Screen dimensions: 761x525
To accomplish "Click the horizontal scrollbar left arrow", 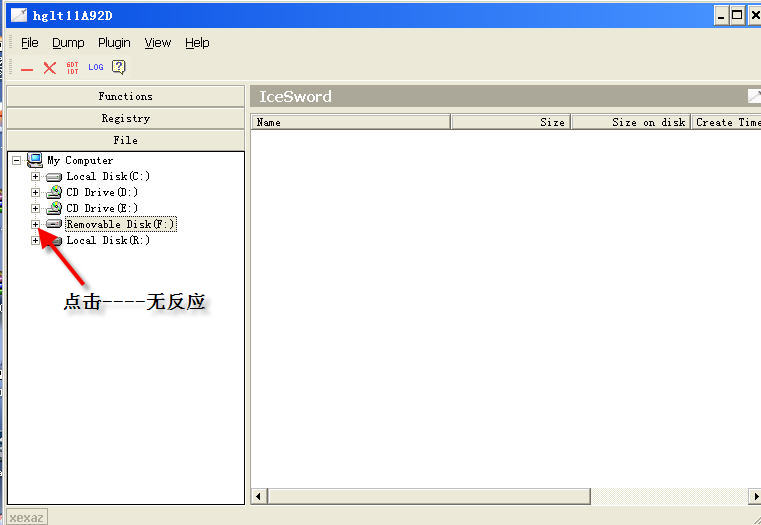I will point(259,496).
